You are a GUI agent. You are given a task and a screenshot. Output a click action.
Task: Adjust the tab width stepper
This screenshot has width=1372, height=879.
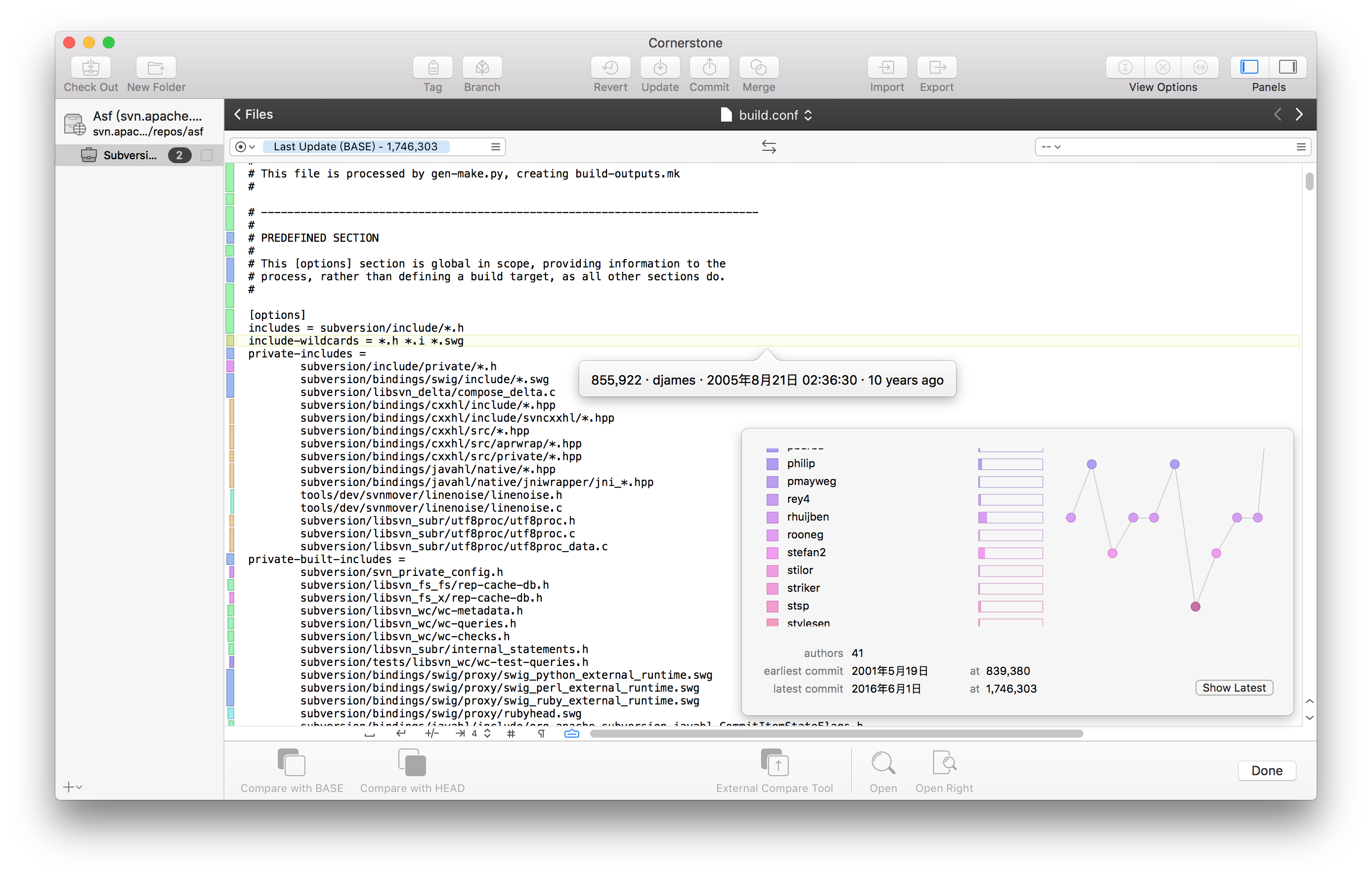tap(487, 734)
